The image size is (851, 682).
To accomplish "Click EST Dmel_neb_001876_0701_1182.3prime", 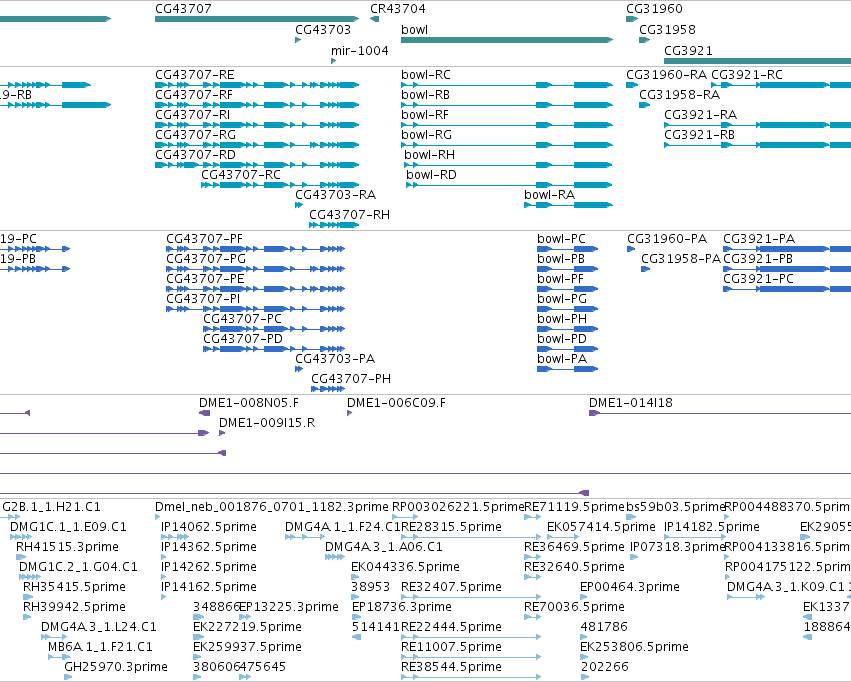I will coord(272,507).
